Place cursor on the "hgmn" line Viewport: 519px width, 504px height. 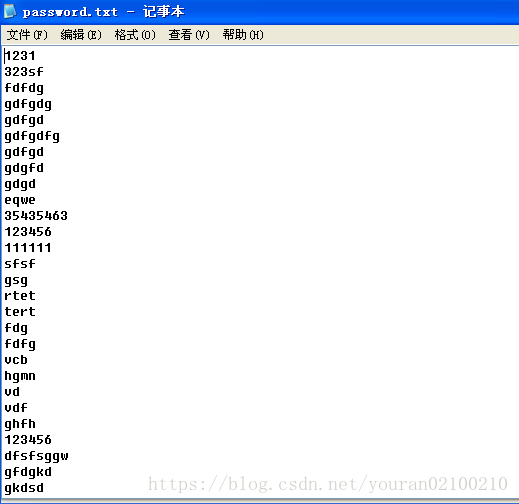[x=20, y=376]
